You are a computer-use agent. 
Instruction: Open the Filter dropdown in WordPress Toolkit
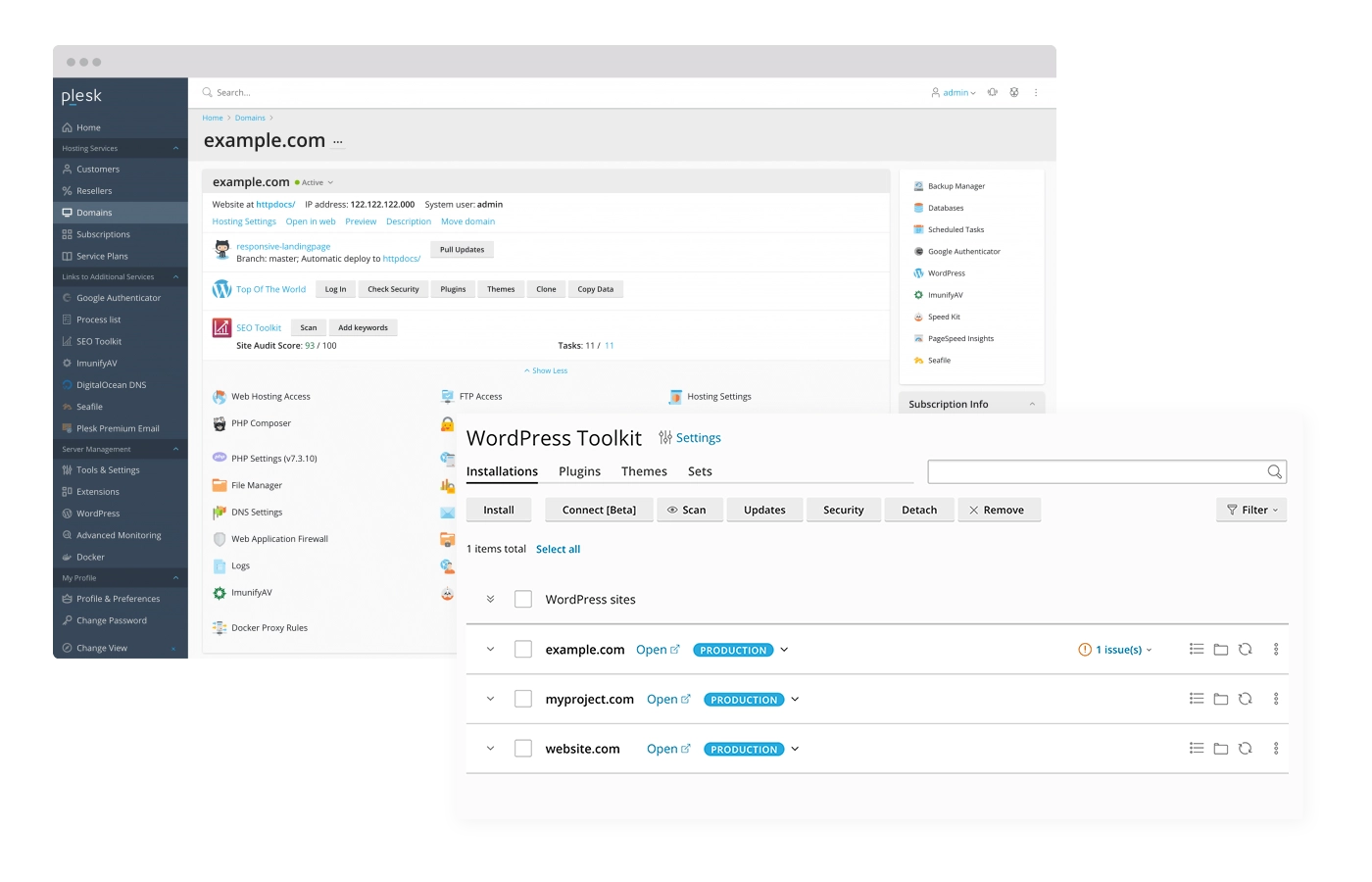[1251, 510]
